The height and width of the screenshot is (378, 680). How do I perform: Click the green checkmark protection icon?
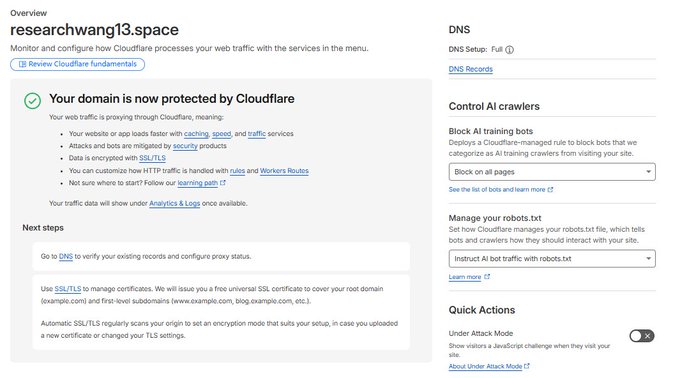pos(33,101)
